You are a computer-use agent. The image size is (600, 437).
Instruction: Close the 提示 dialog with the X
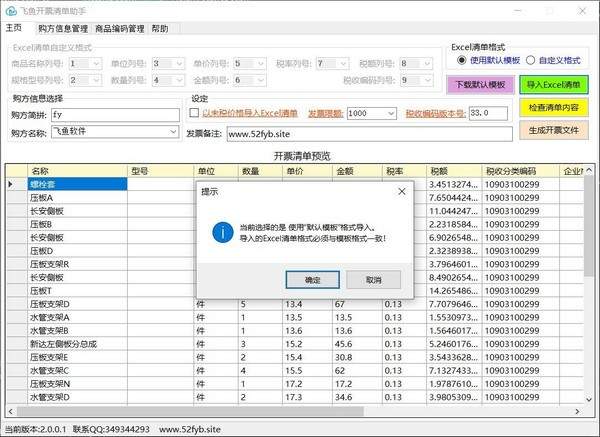[x=400, y=190]
